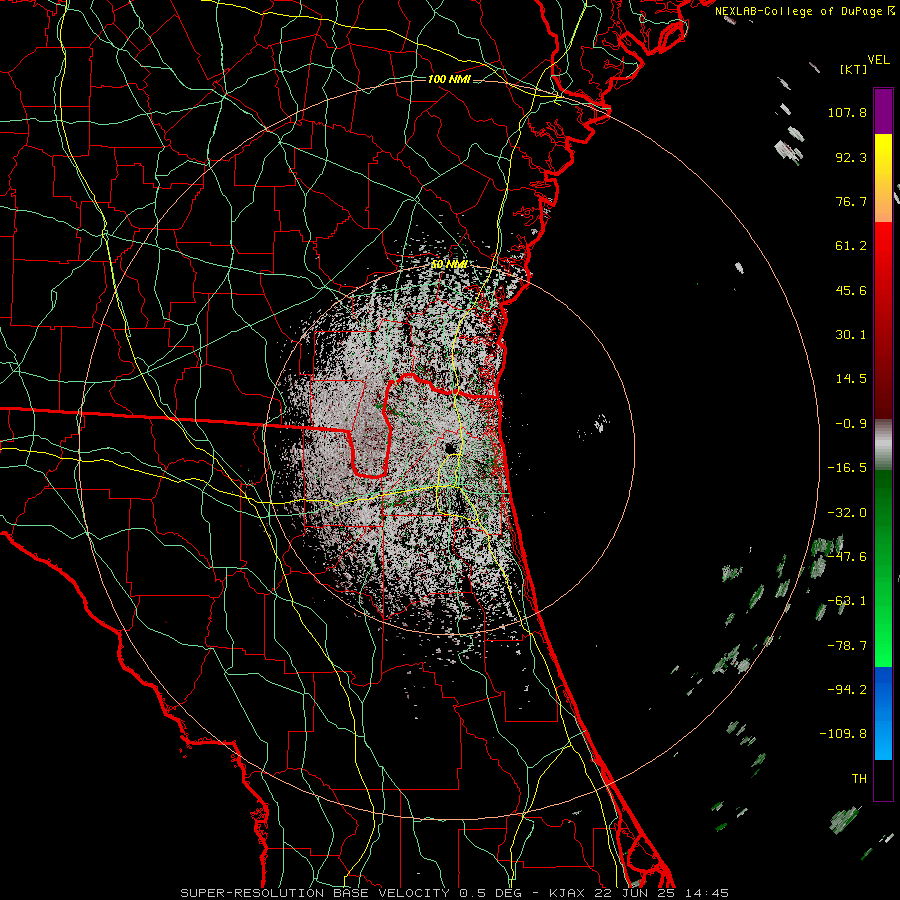Screen dimensions: 900x900
Task: Click the 92.3 legend value
Action: point(851,157)
